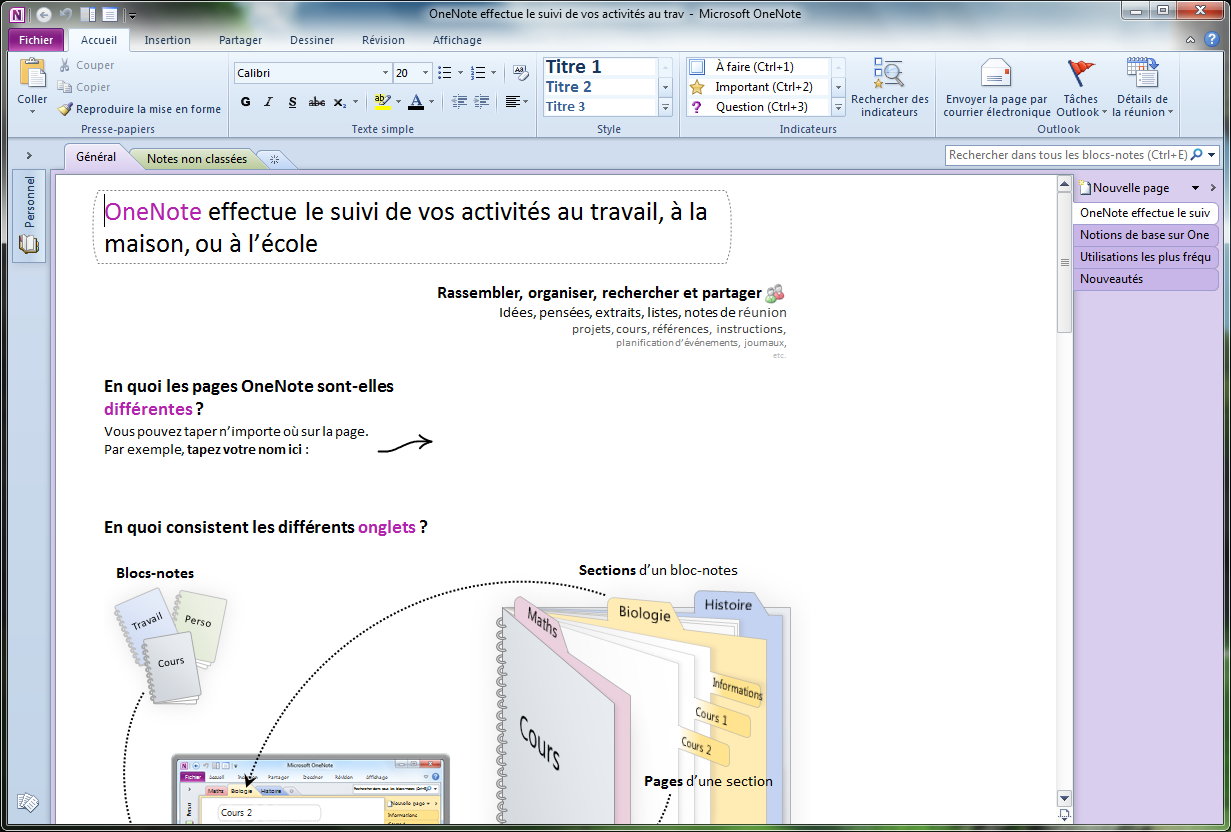1231x832 pixels.
Task: Toggle bold formatting (G)
Action: [x=245, y=102]
